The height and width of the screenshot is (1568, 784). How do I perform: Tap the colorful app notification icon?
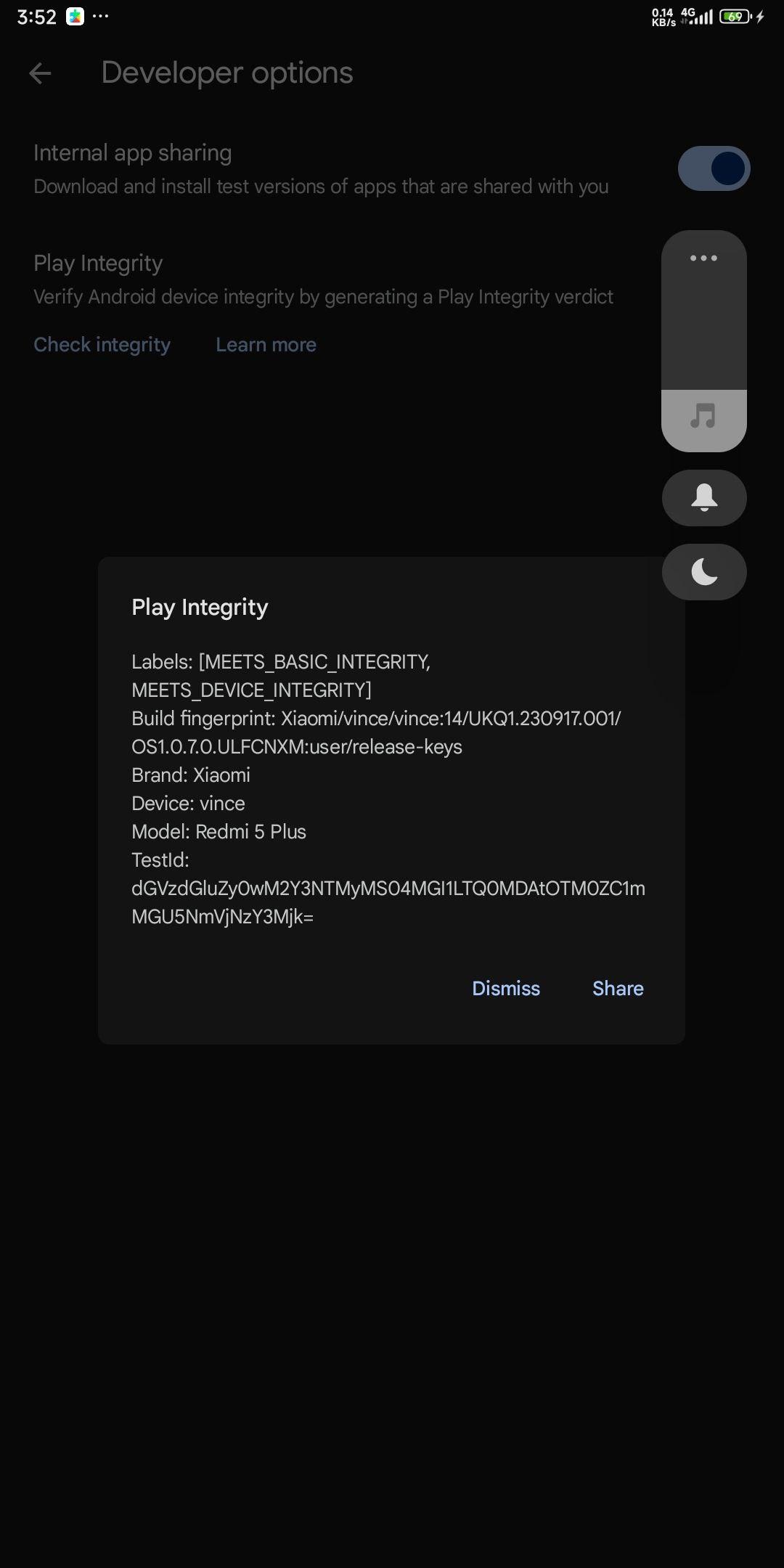75,17
